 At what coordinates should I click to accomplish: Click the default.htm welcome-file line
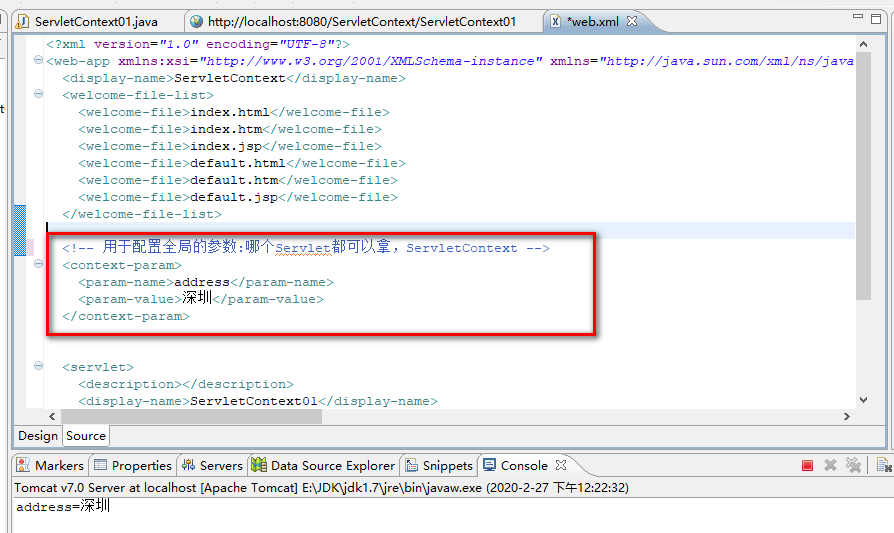pyautogui.click(x=238, y=180)
